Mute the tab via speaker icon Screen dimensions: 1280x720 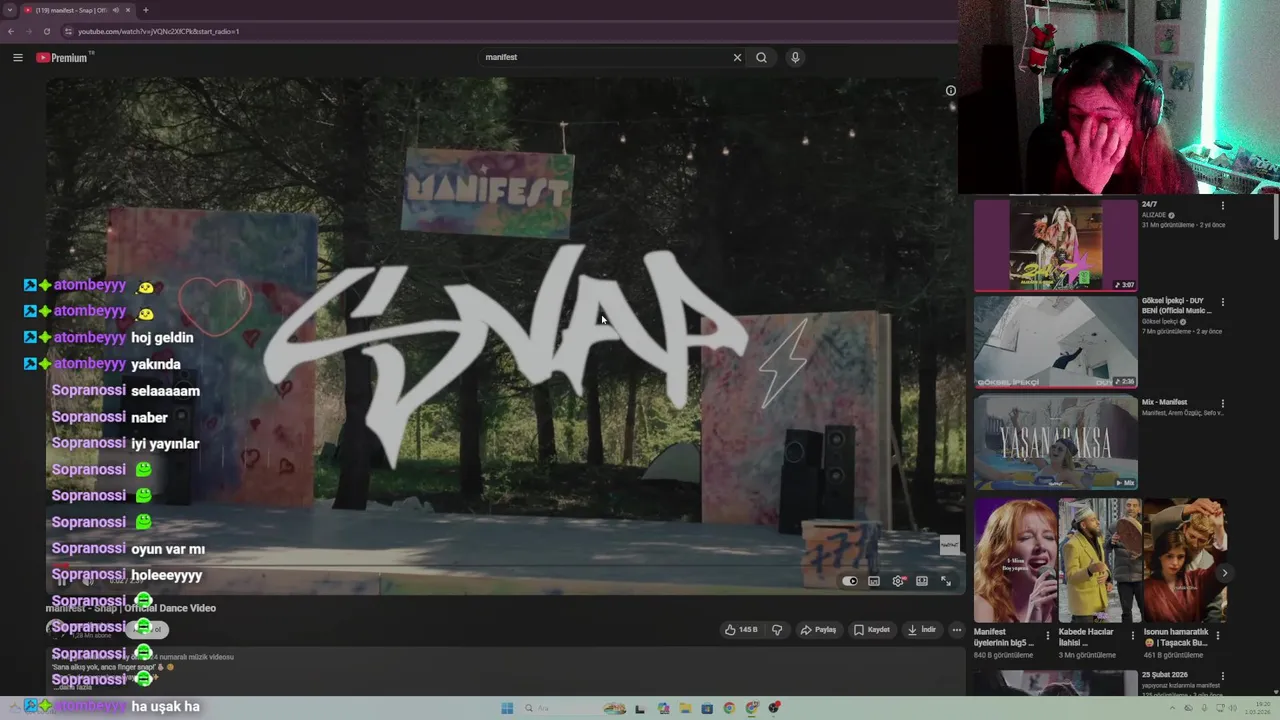pyautogui.click(x=115, y=10)
